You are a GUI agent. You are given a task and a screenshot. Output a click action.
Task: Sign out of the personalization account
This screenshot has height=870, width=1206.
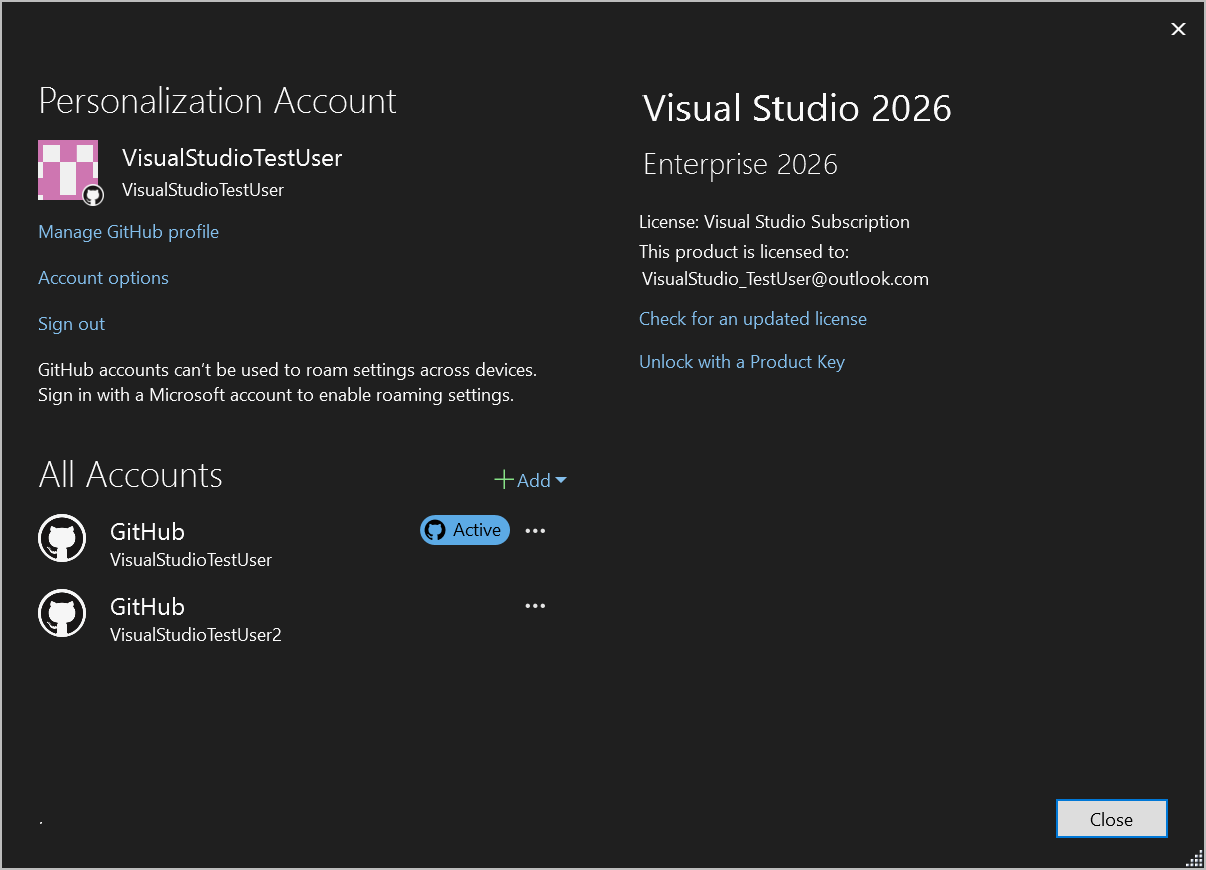point(71,323)
